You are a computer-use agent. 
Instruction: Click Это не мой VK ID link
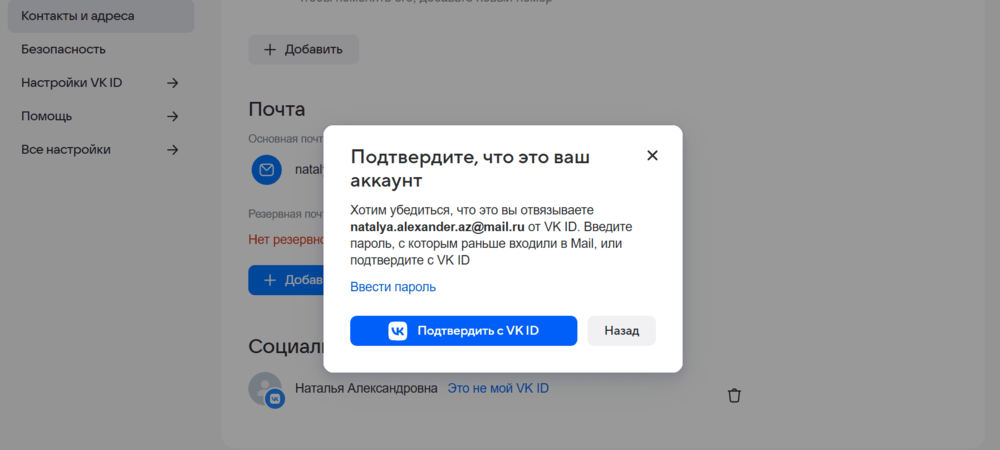coord(498,388)
